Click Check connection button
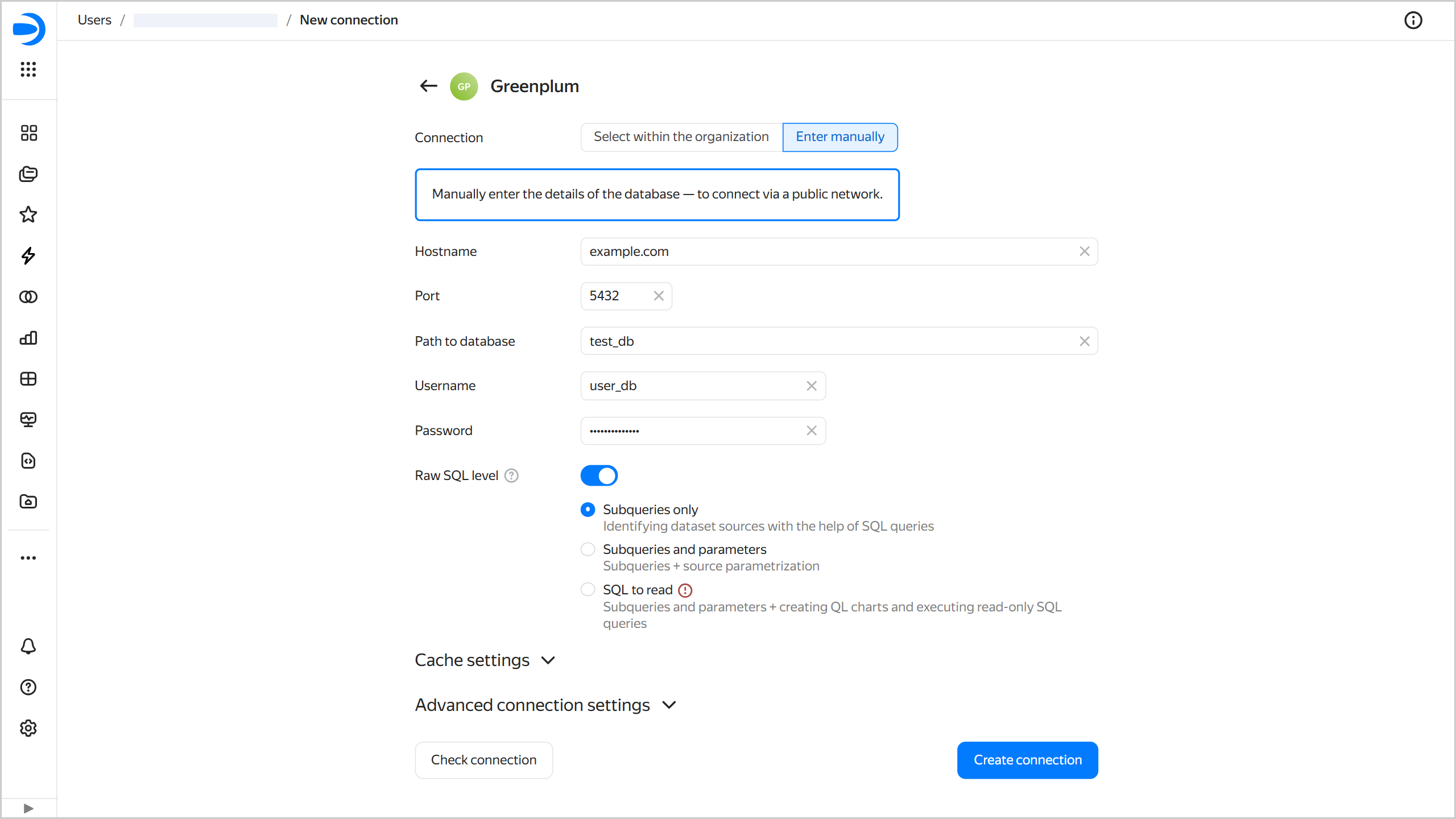 [484, 760]
